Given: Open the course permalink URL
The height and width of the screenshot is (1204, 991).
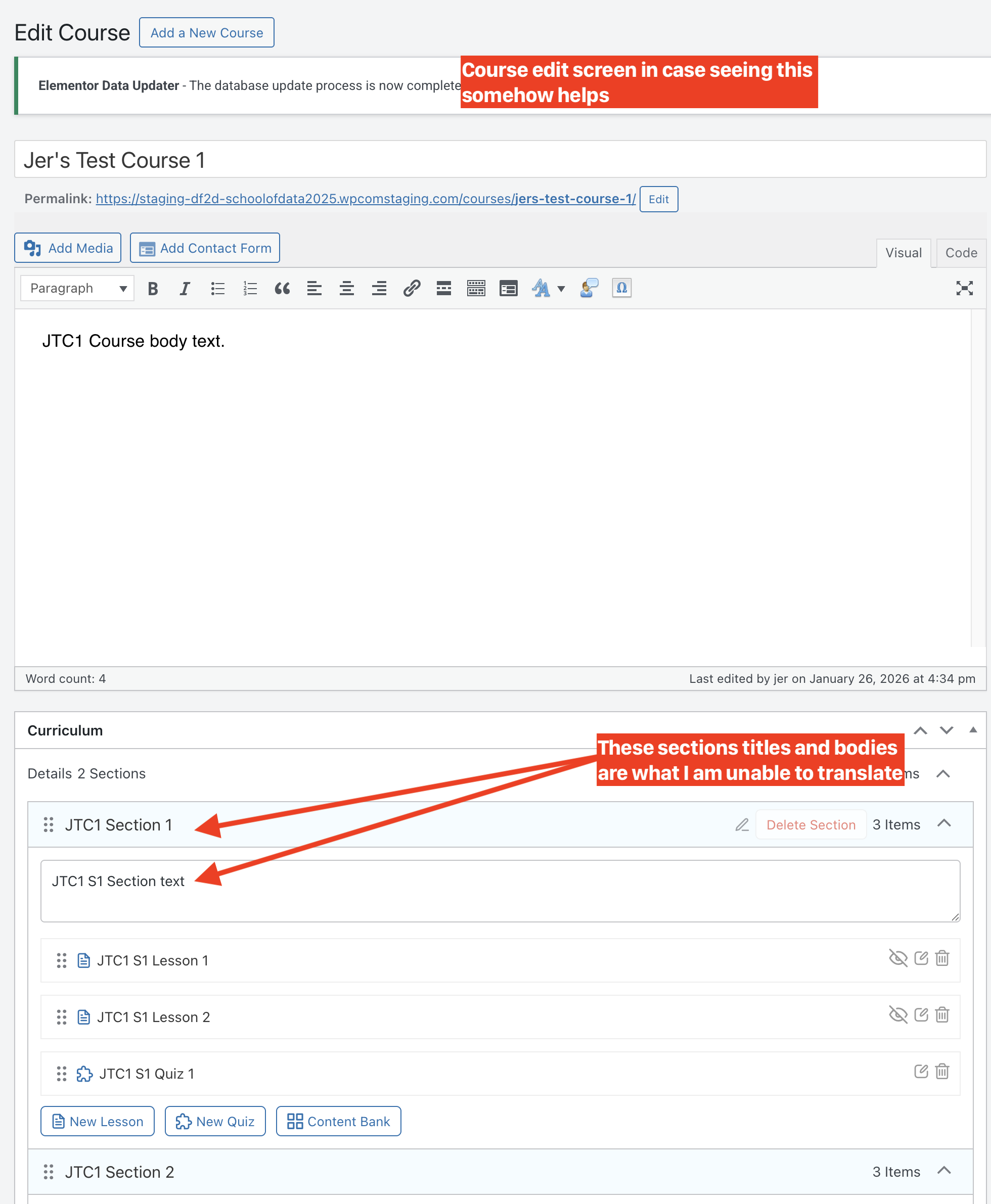Looking at the screenshot, I should coord(366,199).
